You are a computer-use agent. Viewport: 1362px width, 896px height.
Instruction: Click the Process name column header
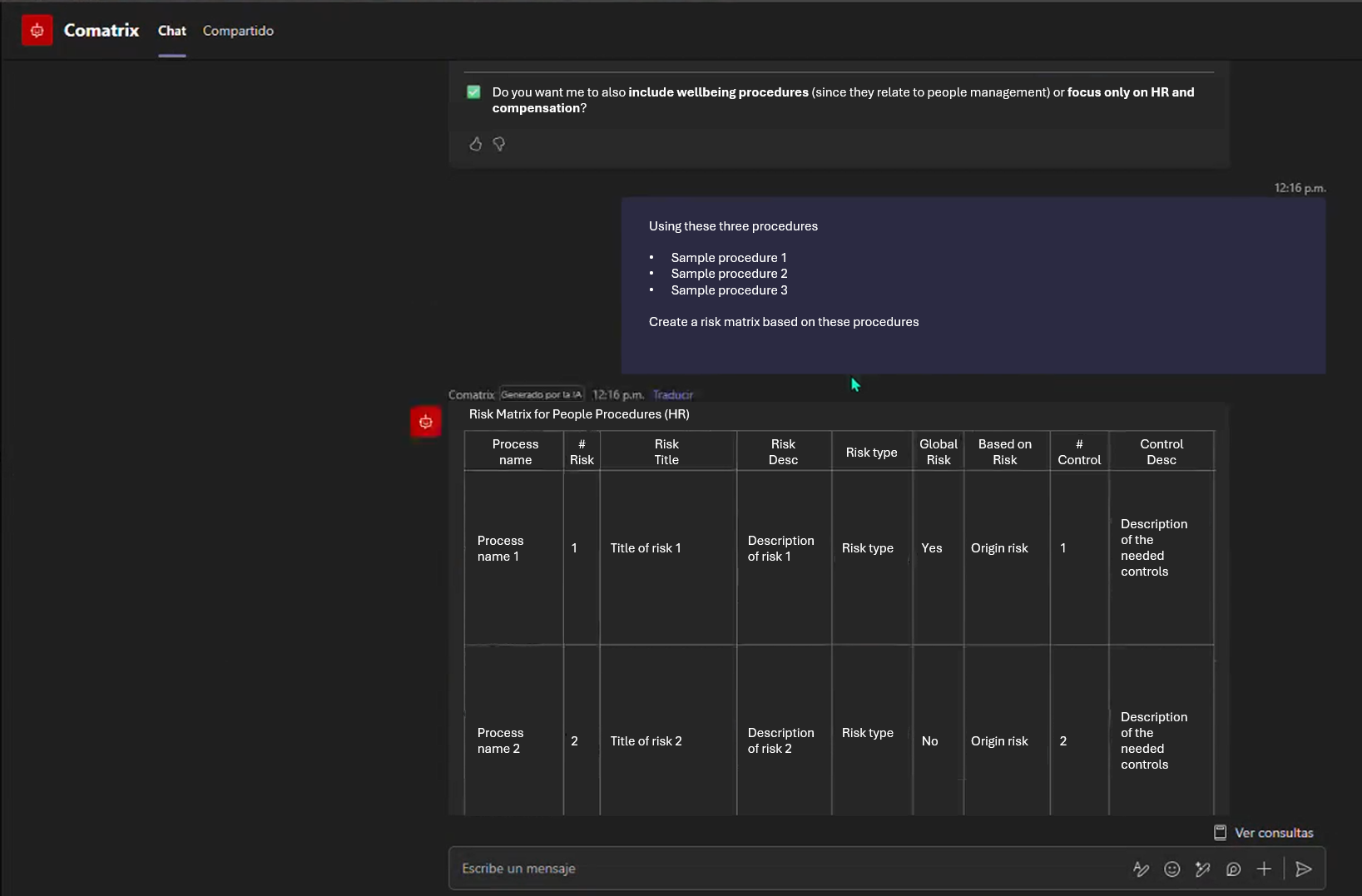click(515, 452)
